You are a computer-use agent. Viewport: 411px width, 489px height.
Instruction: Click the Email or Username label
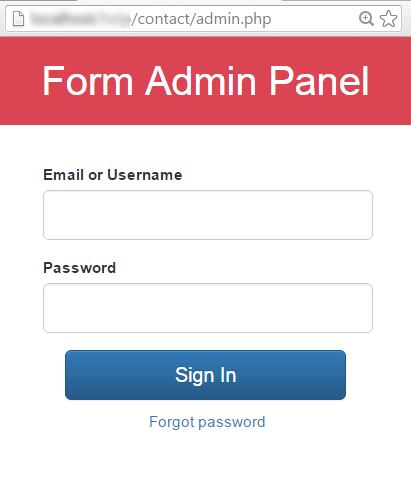click(113, 175)
